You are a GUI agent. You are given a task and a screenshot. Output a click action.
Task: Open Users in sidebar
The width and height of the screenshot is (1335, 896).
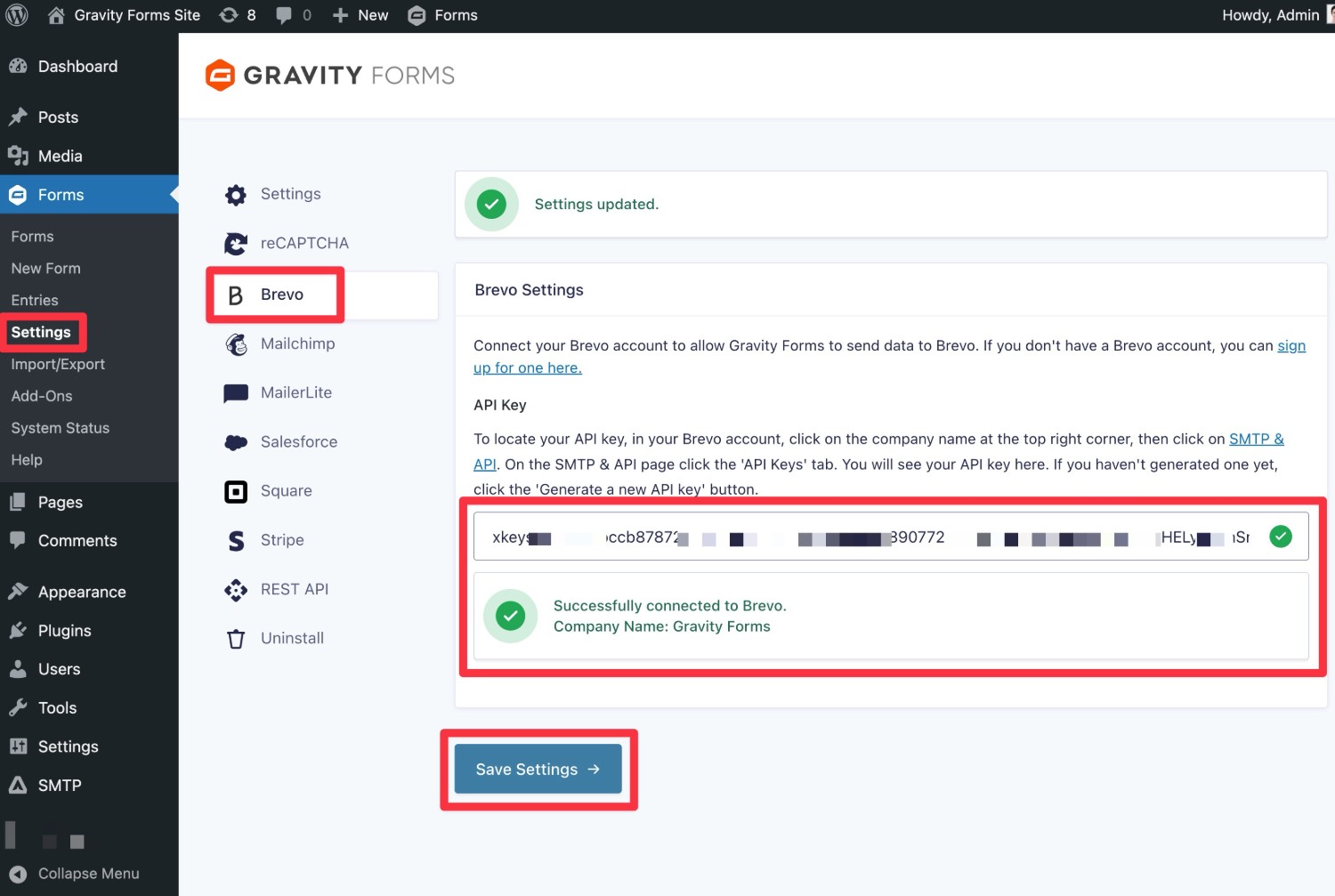89,669
